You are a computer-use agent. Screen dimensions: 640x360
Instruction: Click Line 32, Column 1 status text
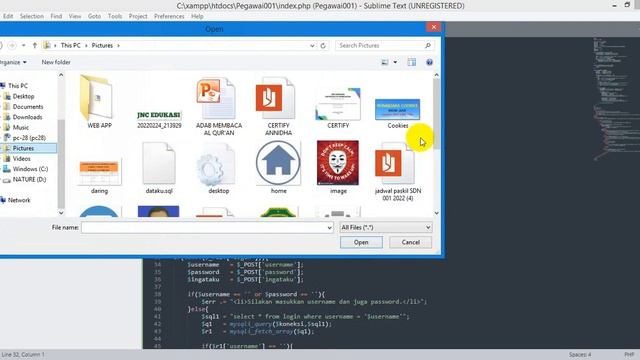(23, 355)
